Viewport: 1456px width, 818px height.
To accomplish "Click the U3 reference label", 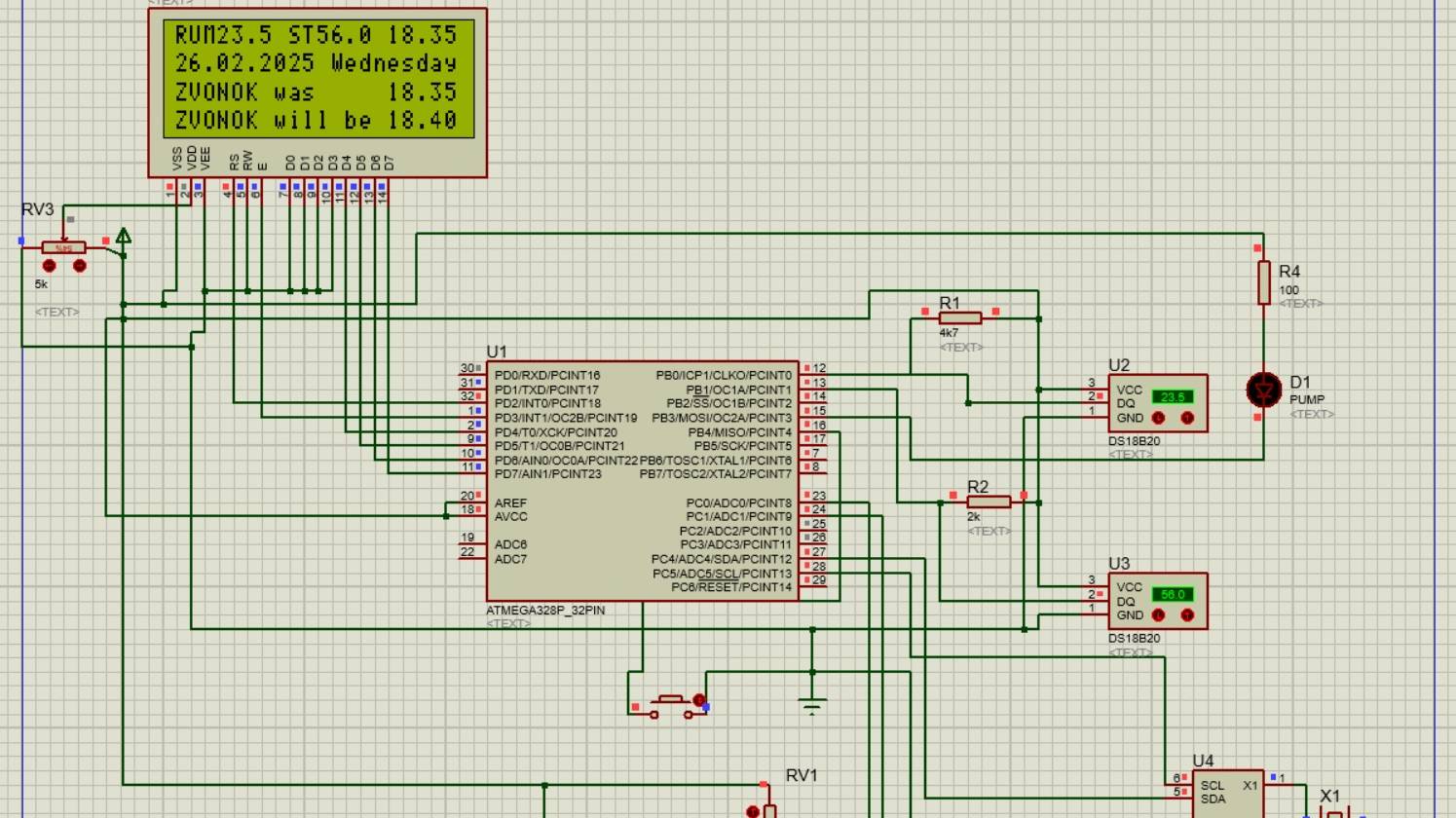I will click(1119, 564).
